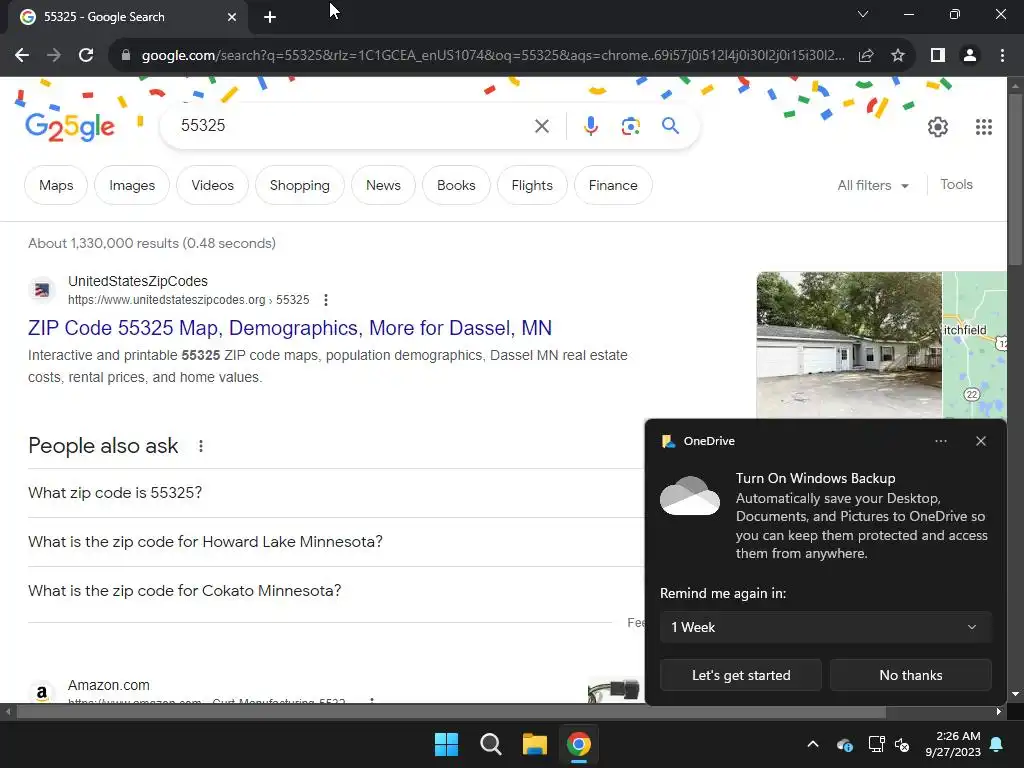
Task: Open search Tools
Action: 956,185
